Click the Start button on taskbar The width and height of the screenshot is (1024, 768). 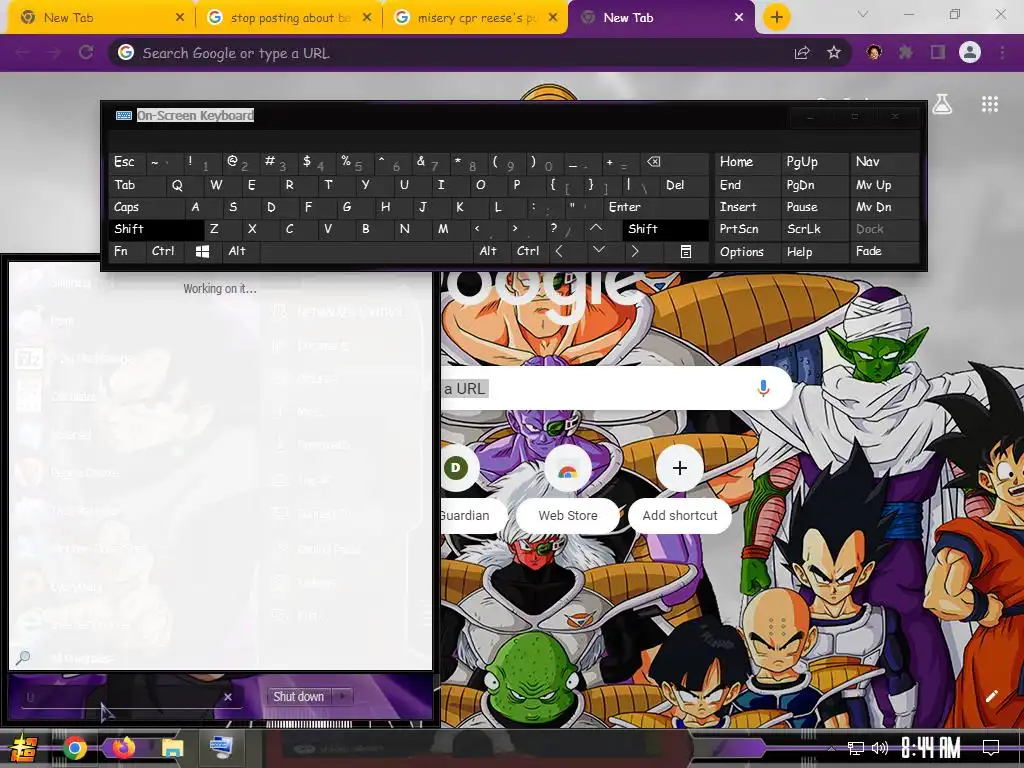[23, 748]
